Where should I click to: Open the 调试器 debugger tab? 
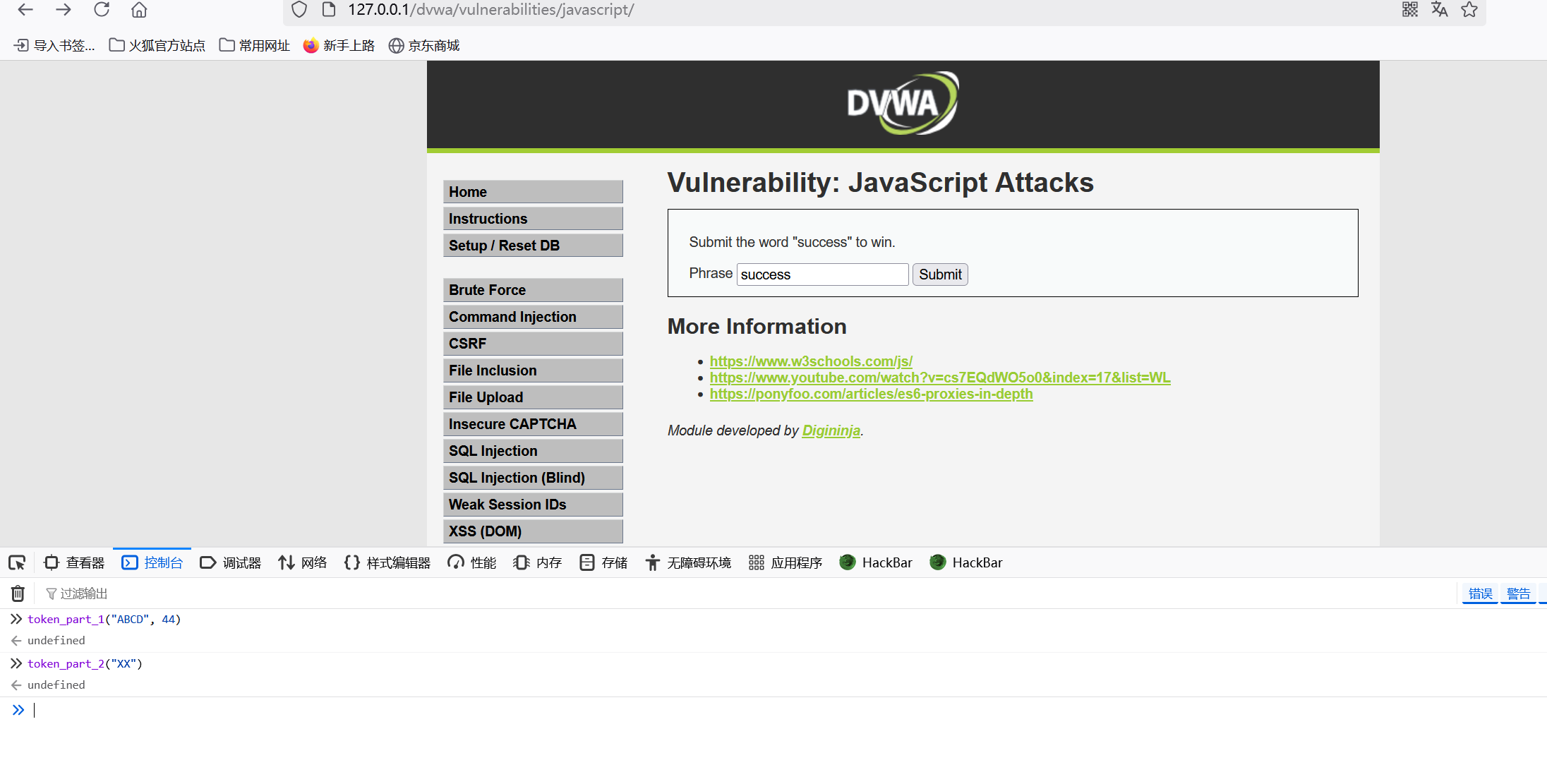click(231, 562)
